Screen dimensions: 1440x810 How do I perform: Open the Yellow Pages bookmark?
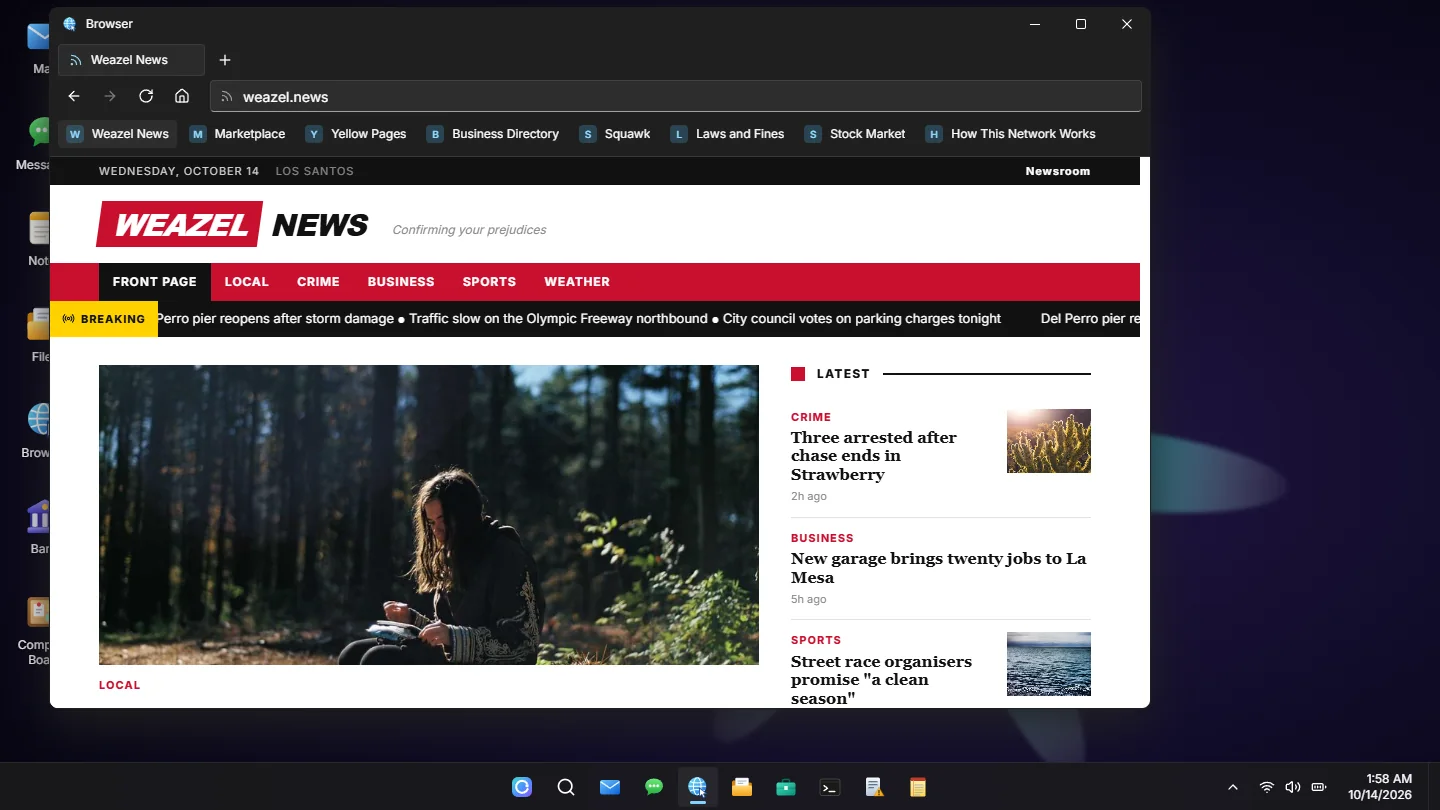tap(356, 134)
